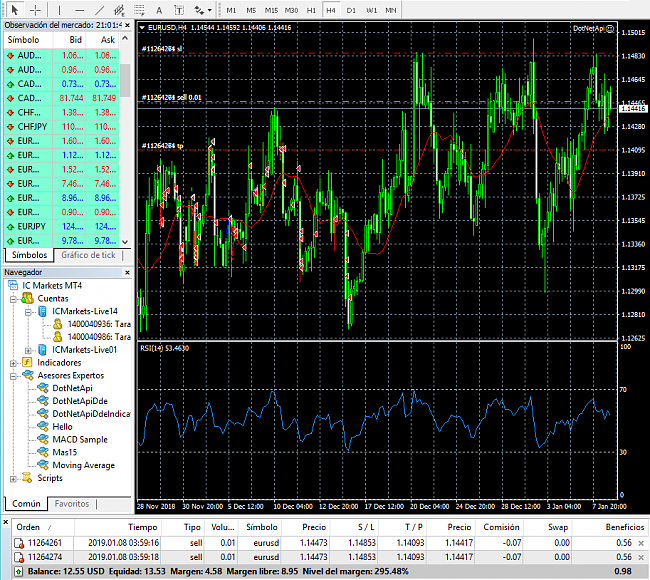Switch chart to W1 timeframe
The height and width of the screenshot is (580, 650).
pos(371,10)
